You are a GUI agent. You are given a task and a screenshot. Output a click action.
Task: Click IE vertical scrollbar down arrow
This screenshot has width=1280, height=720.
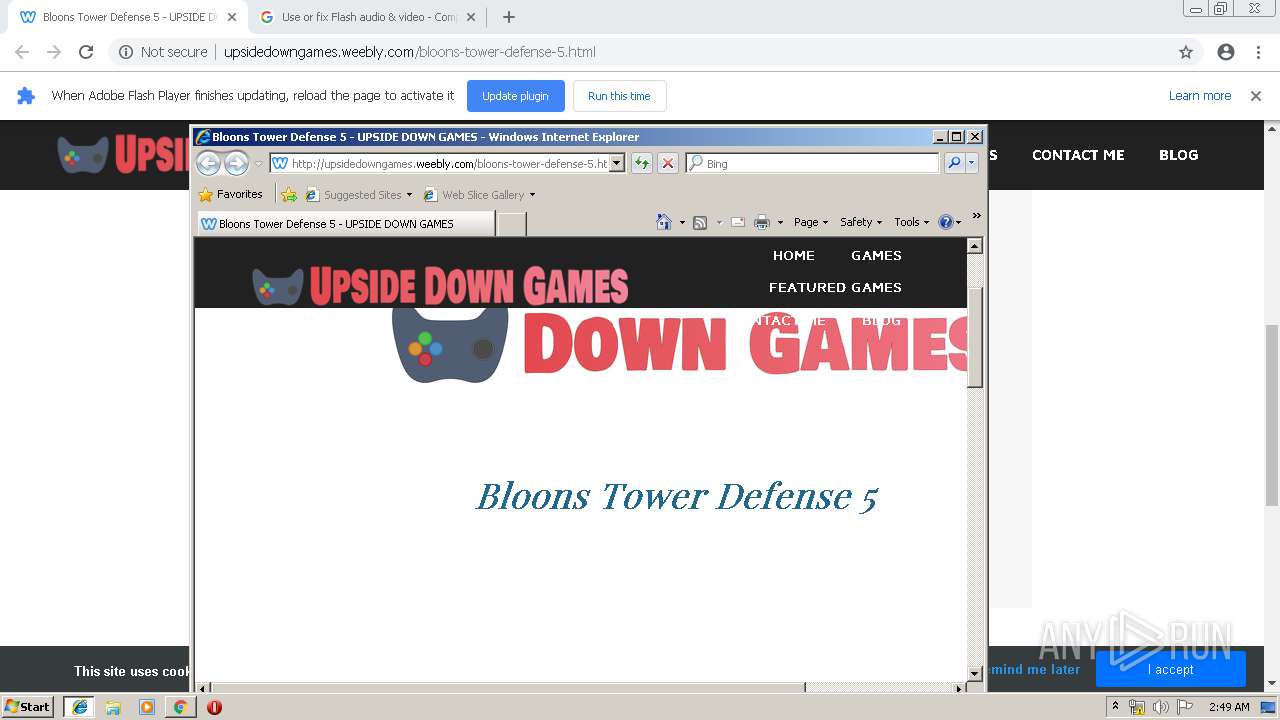[x=975, y=674]
